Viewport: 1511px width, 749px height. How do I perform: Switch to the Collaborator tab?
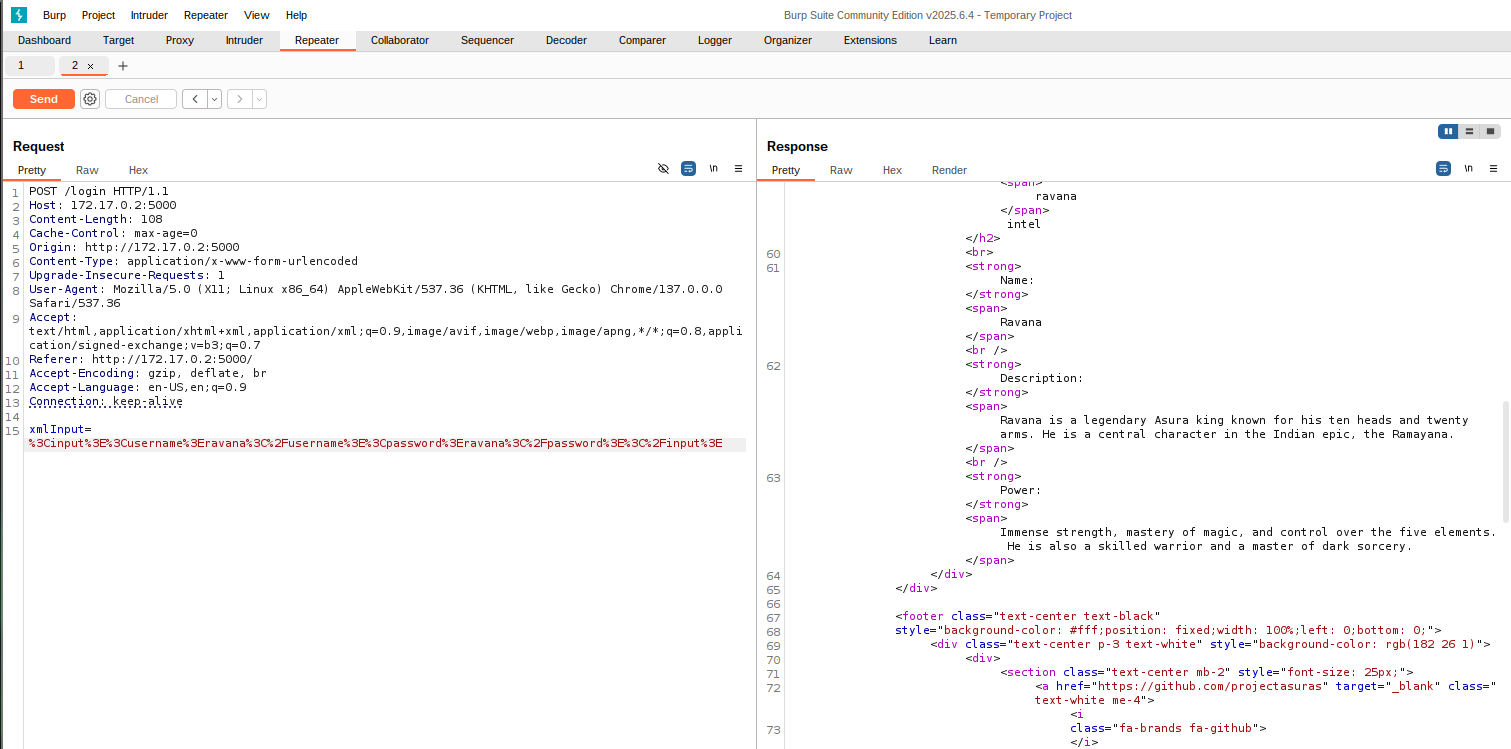(400, 40)
